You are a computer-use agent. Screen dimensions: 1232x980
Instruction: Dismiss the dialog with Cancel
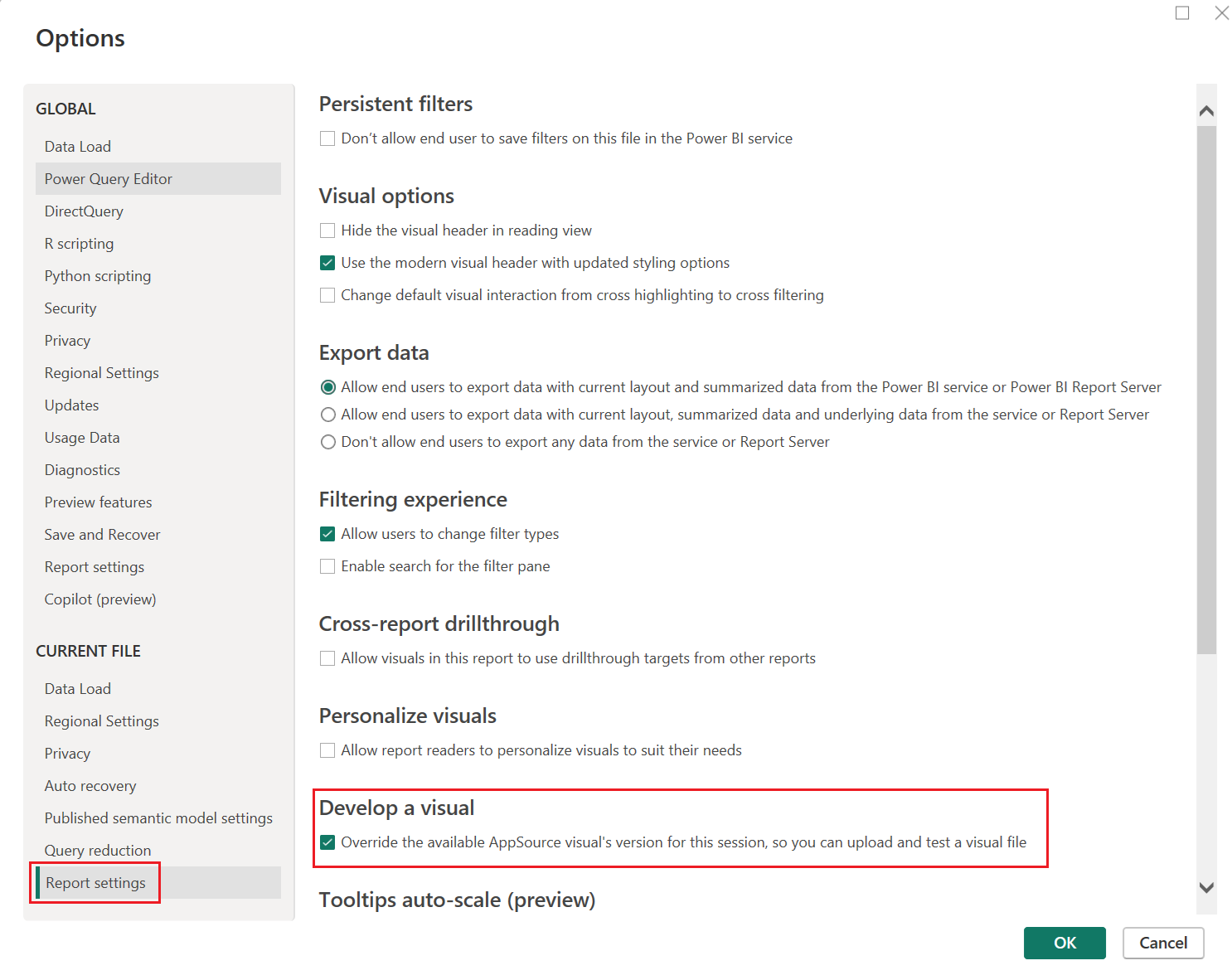pyautogui.click(x=1163, y=943)
